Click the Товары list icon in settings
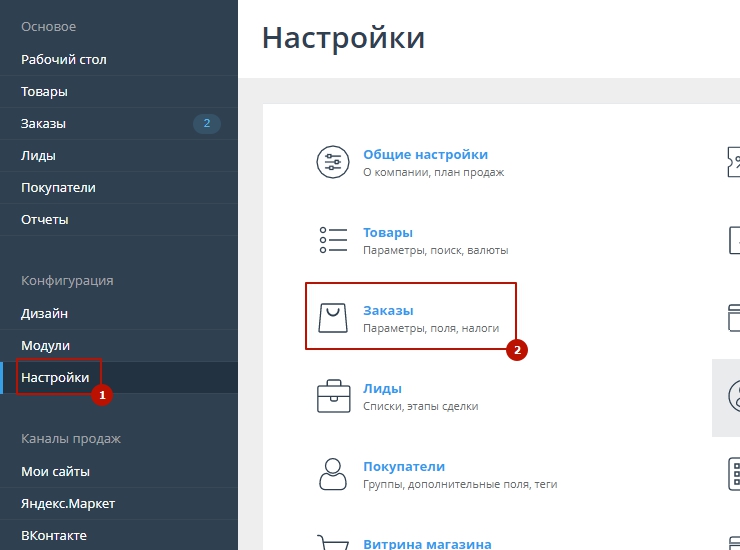The image size is (740, 550). pyautogui.click(x=333, y=240)
